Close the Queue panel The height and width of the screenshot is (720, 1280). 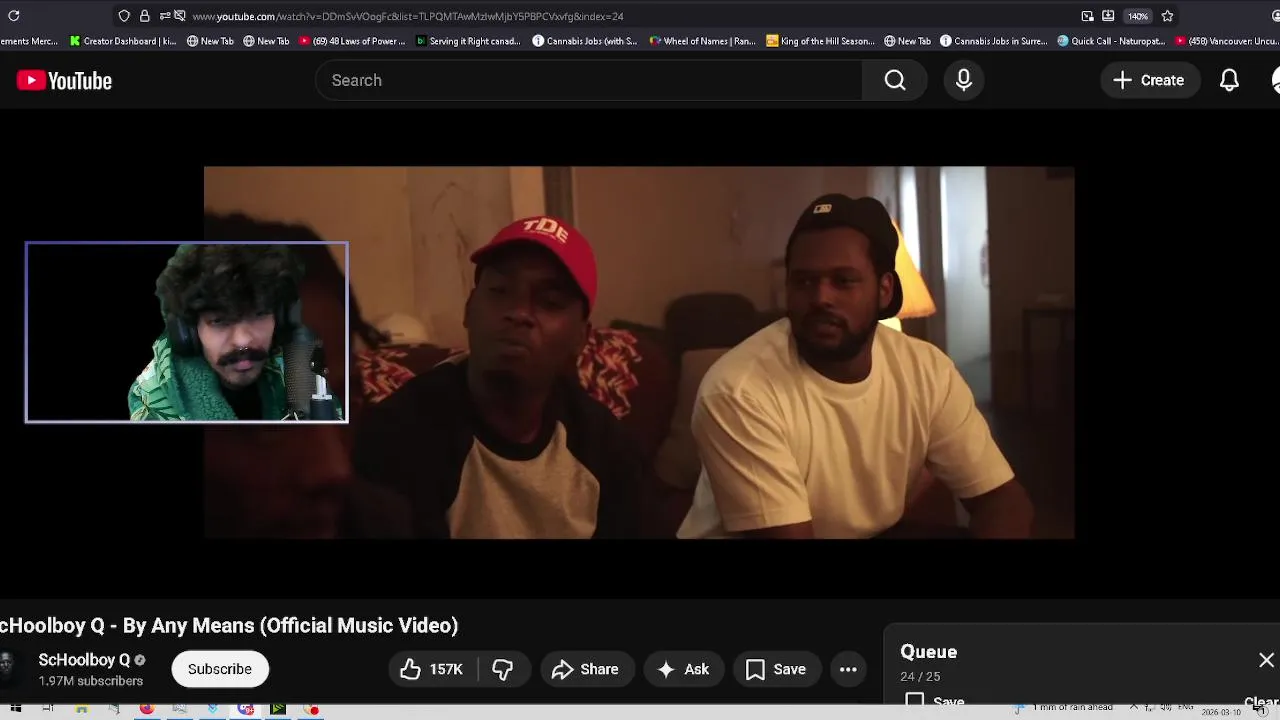[1266, 660]
